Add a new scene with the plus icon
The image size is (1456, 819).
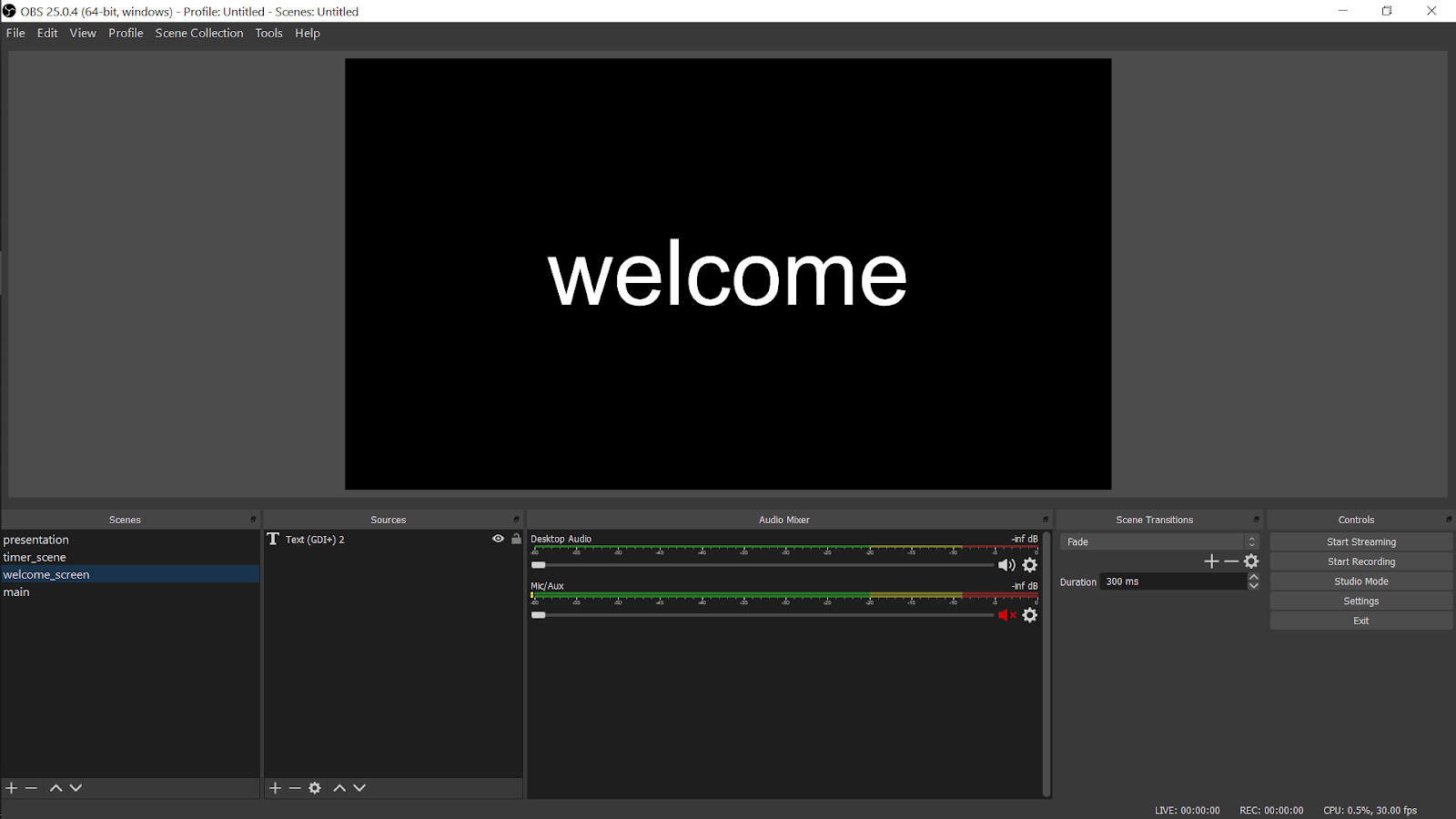click(x=11, y=788)
